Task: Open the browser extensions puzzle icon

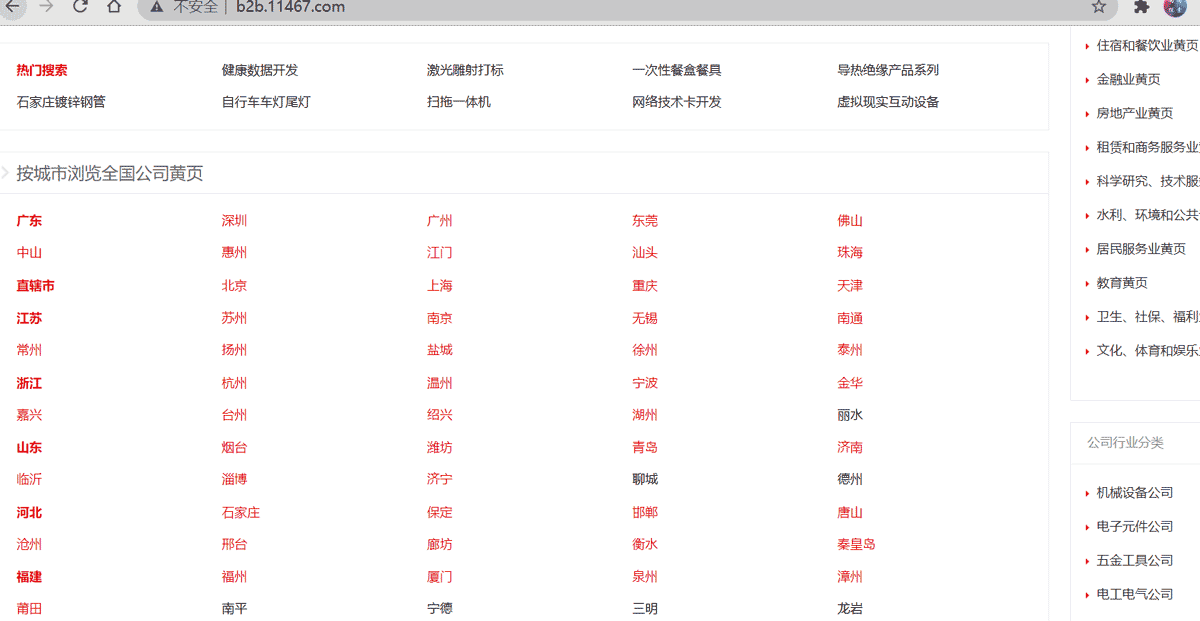Action: [x=1140, y=7]
